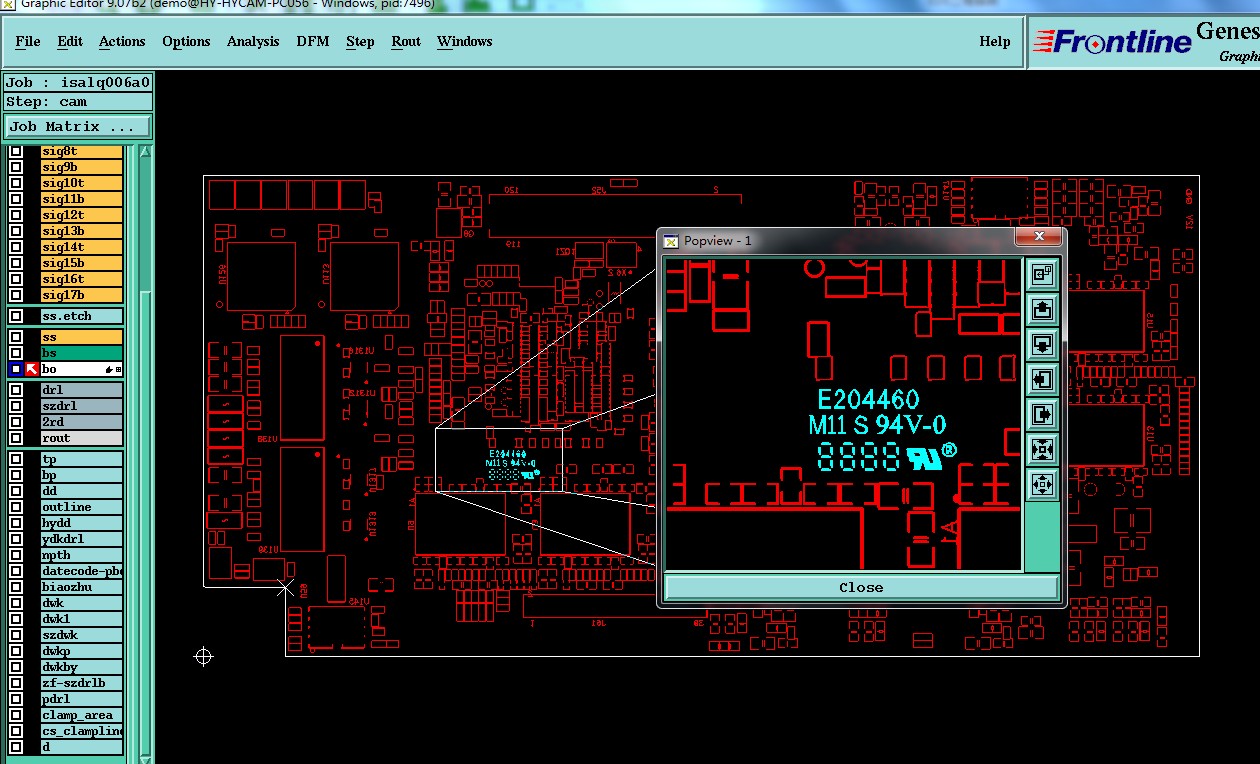Click the hand edit icon on bo layer
The image size is (1260, 764).
click(107, 370)
